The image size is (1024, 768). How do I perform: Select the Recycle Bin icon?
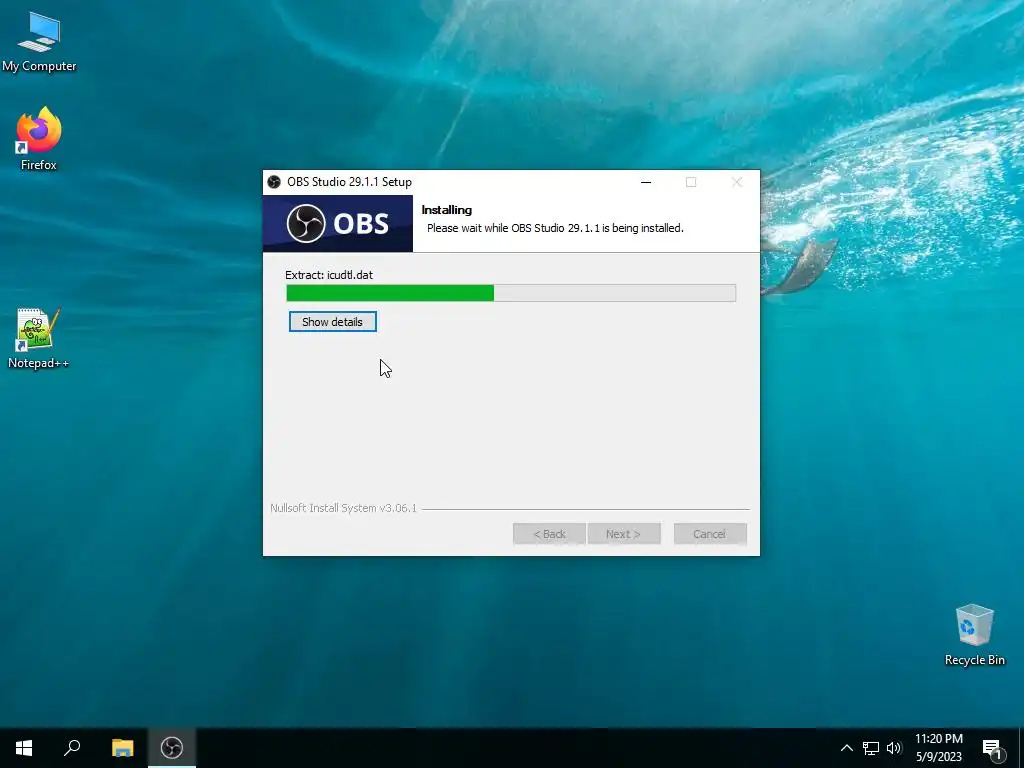[974, 634]
